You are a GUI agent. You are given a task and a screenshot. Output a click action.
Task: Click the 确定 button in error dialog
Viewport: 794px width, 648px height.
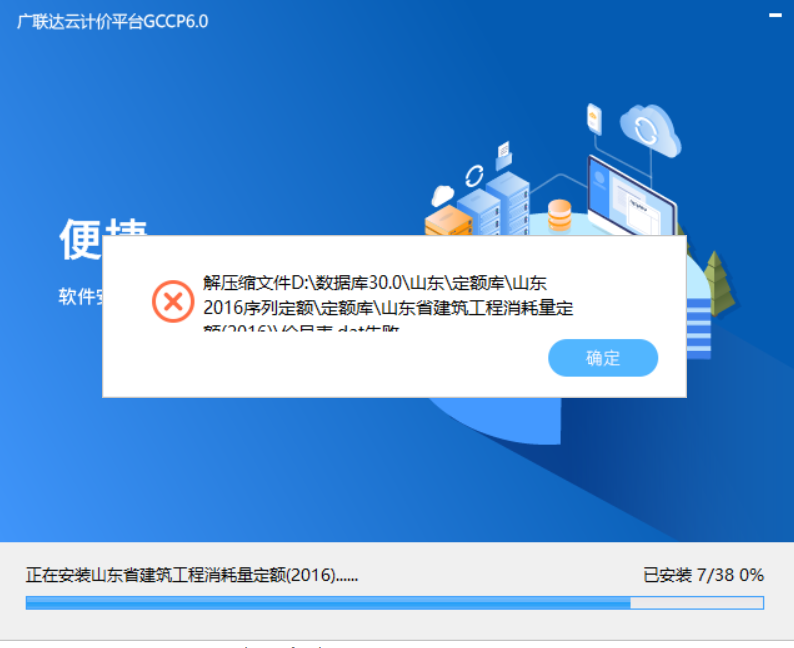(x=603, y=358)
